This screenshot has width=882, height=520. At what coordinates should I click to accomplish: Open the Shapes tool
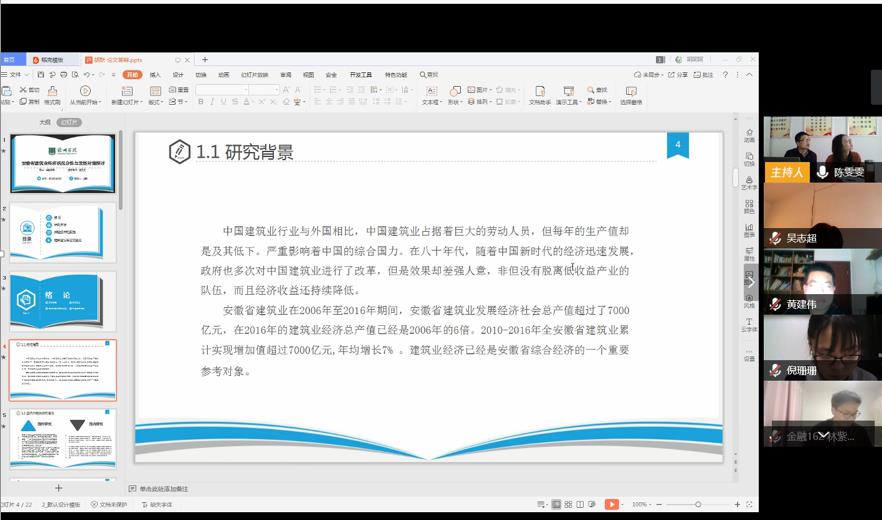click(x=455, y=95)
